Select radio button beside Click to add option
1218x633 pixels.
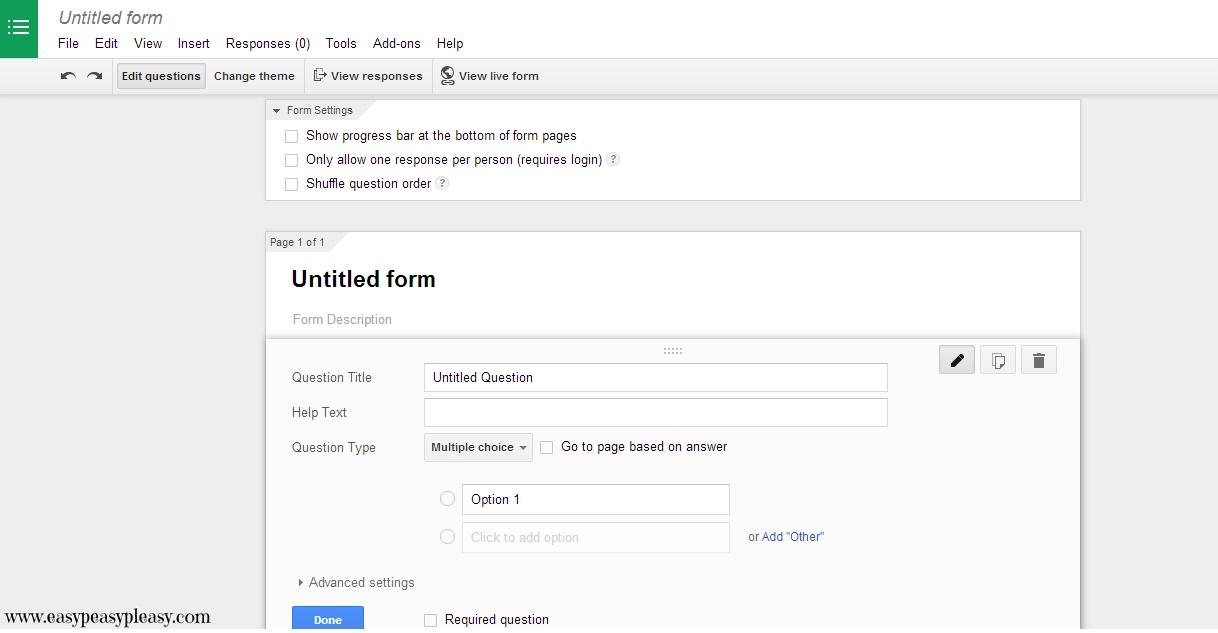447,537
